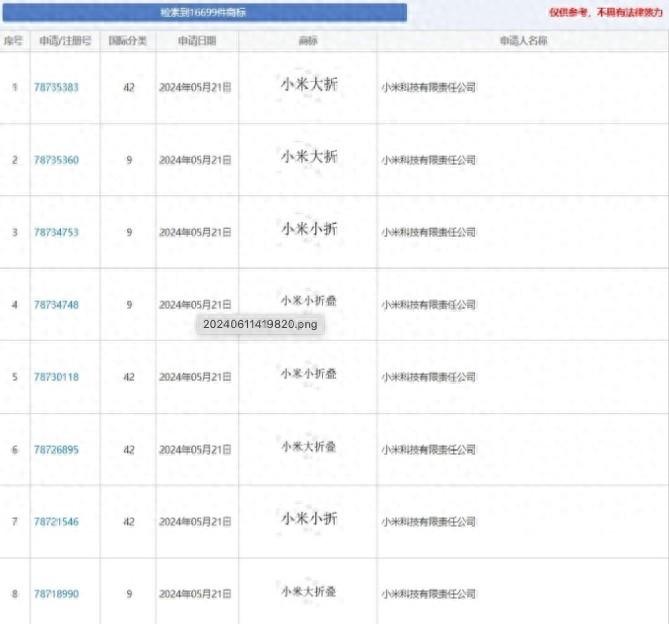Click the 小米大折 trademark image in row 2
This screenshot has height=624, width=669.
[309, 157]
